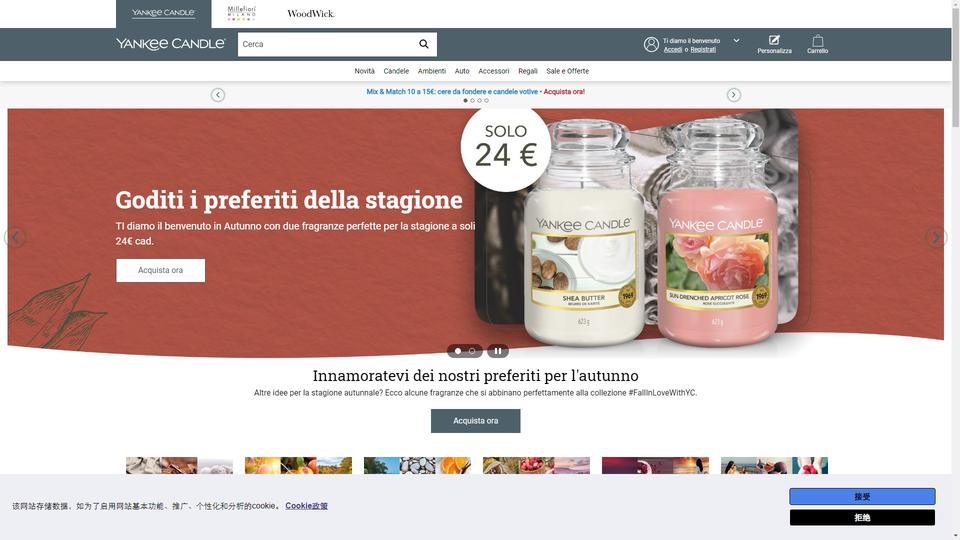This screenshot has height=540, width=960.
Task: Click the user account profile icon
Action: click(651, 44)
